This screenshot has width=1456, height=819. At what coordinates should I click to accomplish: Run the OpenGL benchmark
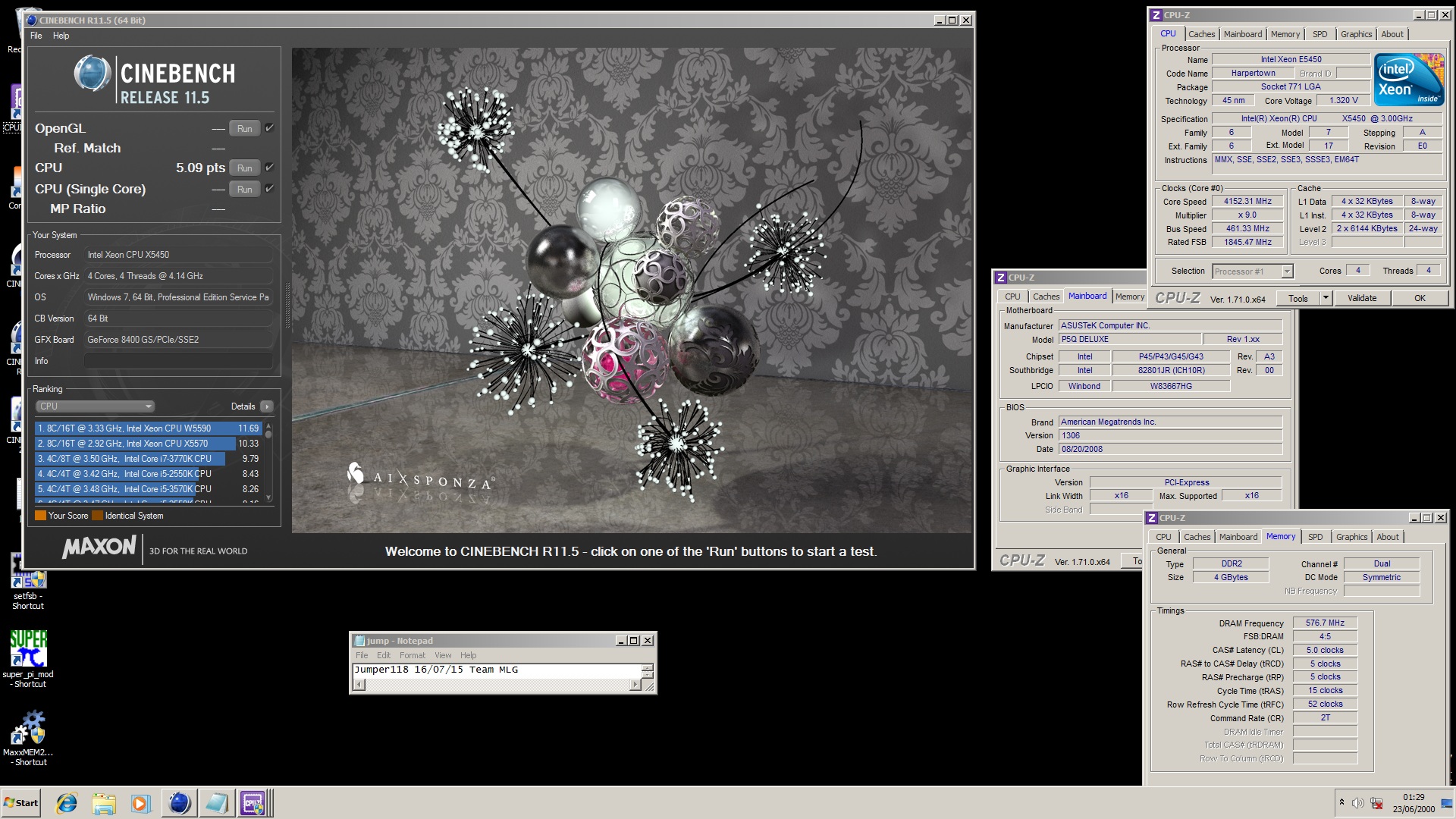pos(244,129)
